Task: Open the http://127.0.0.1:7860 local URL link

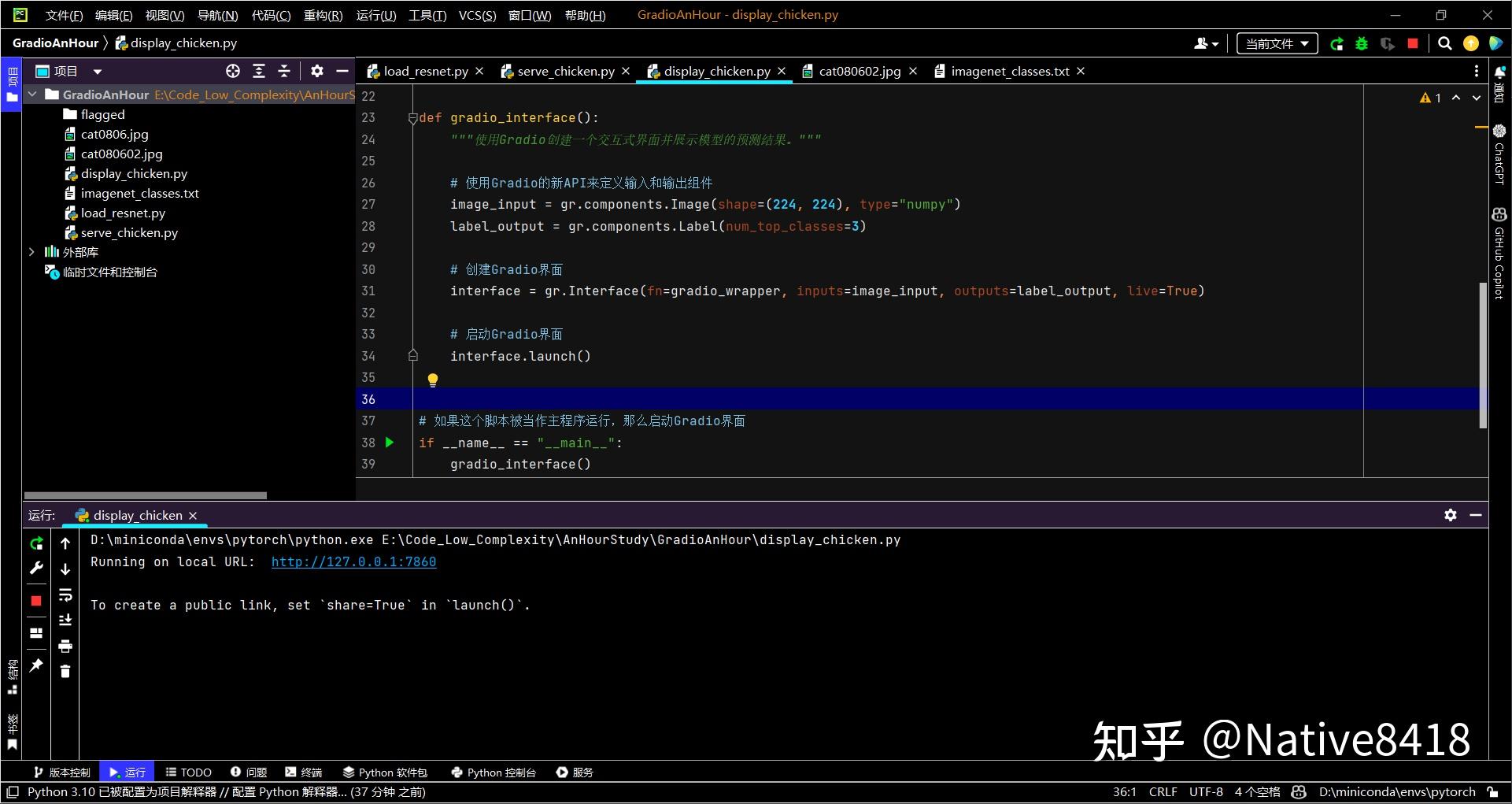Action: (353, 562)
